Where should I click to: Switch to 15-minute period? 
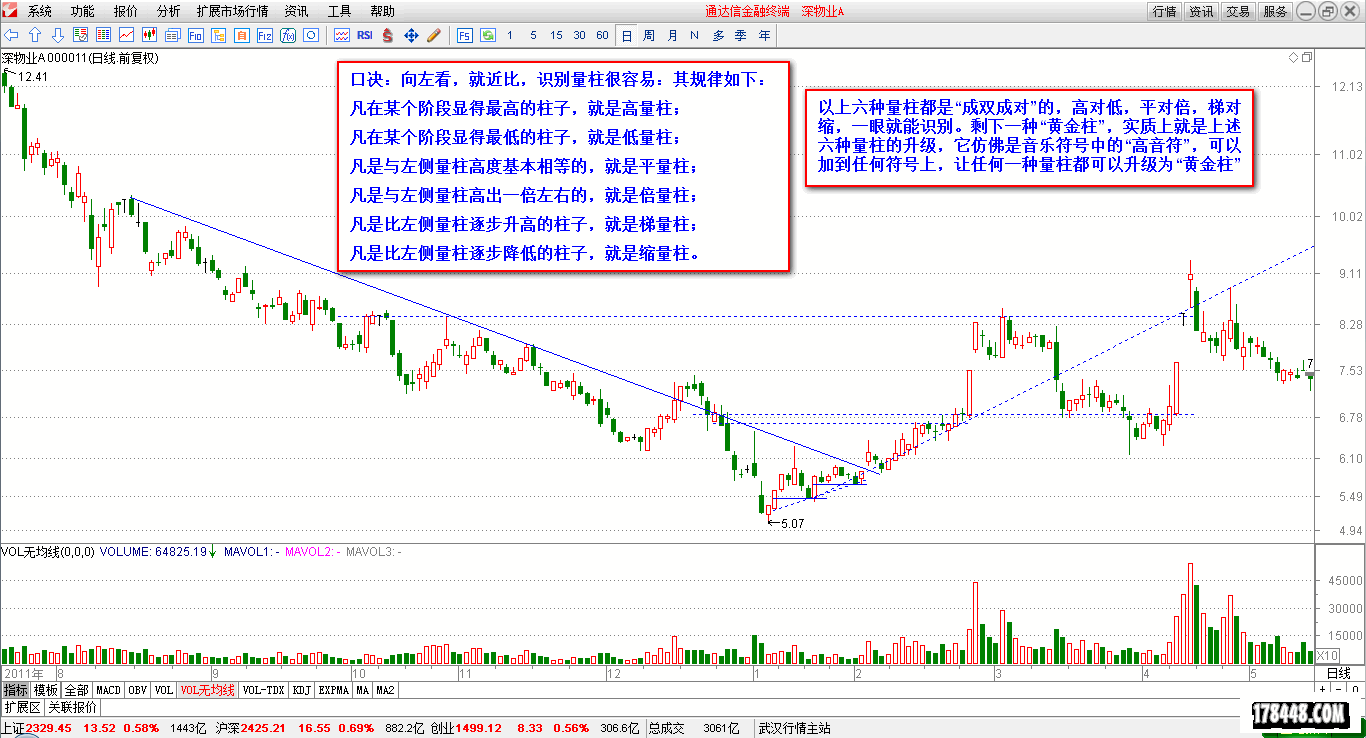[556, 35]
